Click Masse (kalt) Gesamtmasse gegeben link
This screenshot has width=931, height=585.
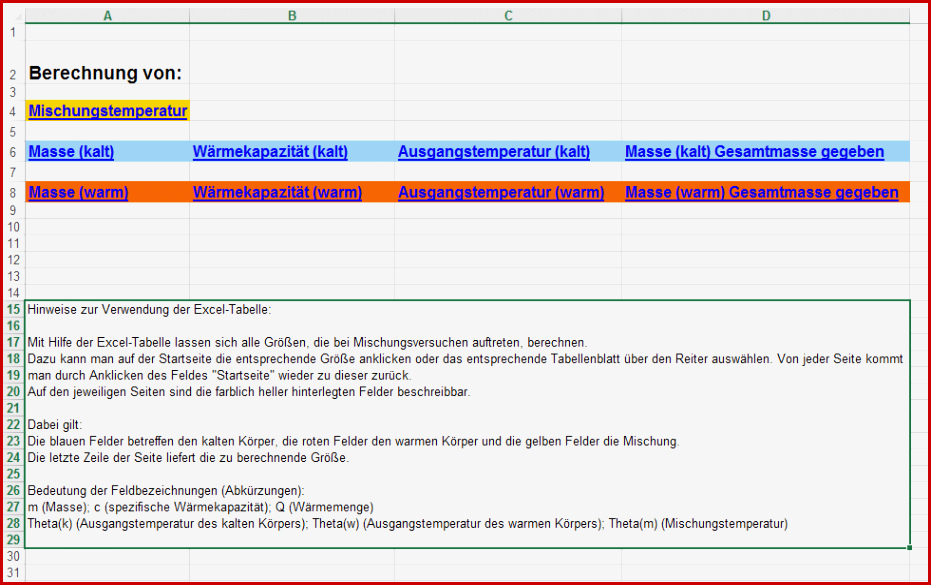pos(755,151)
